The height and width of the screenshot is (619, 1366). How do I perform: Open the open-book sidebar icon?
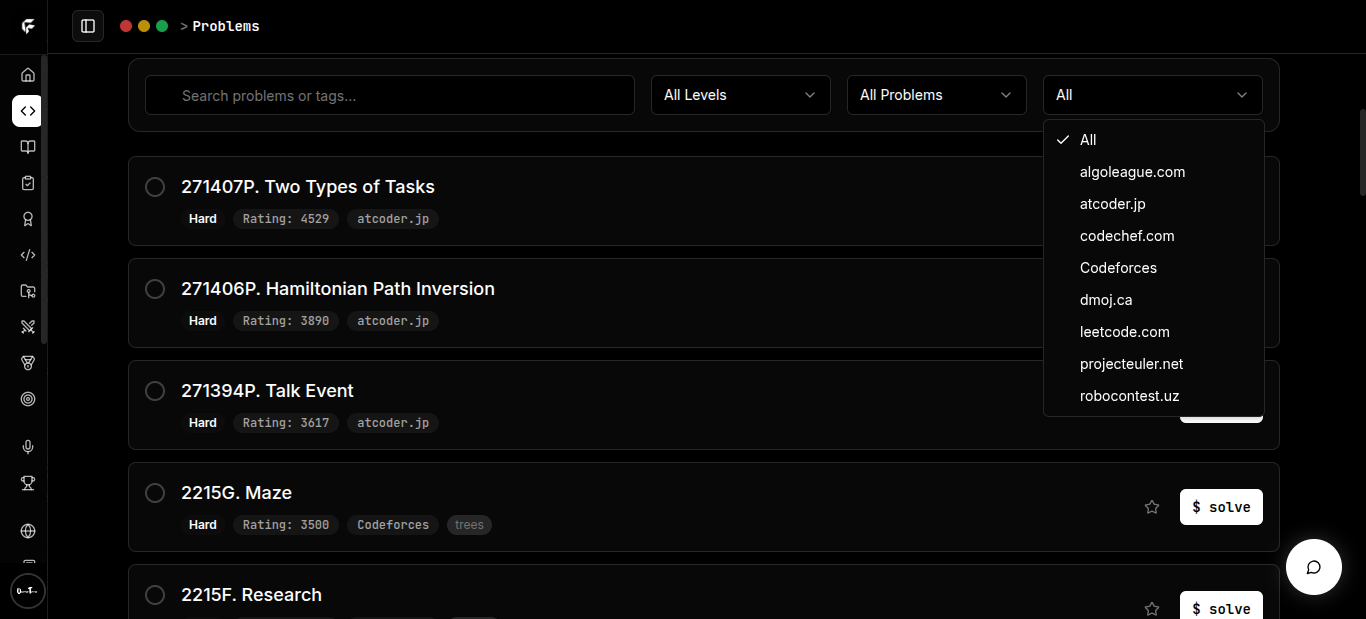(x=28, y=147)
